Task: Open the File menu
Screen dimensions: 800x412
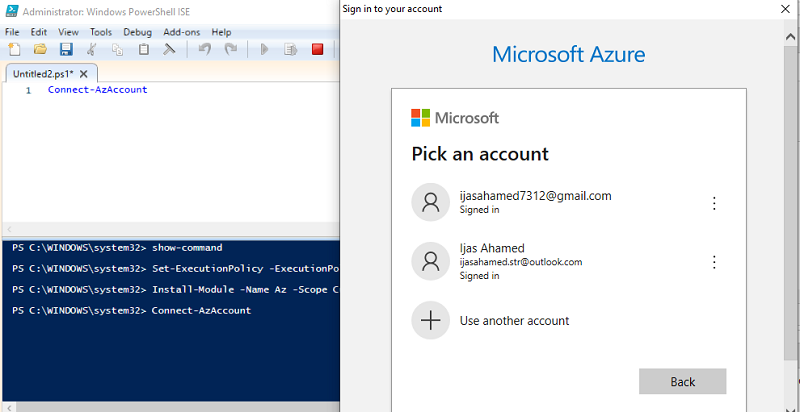Action: (12, 32)
